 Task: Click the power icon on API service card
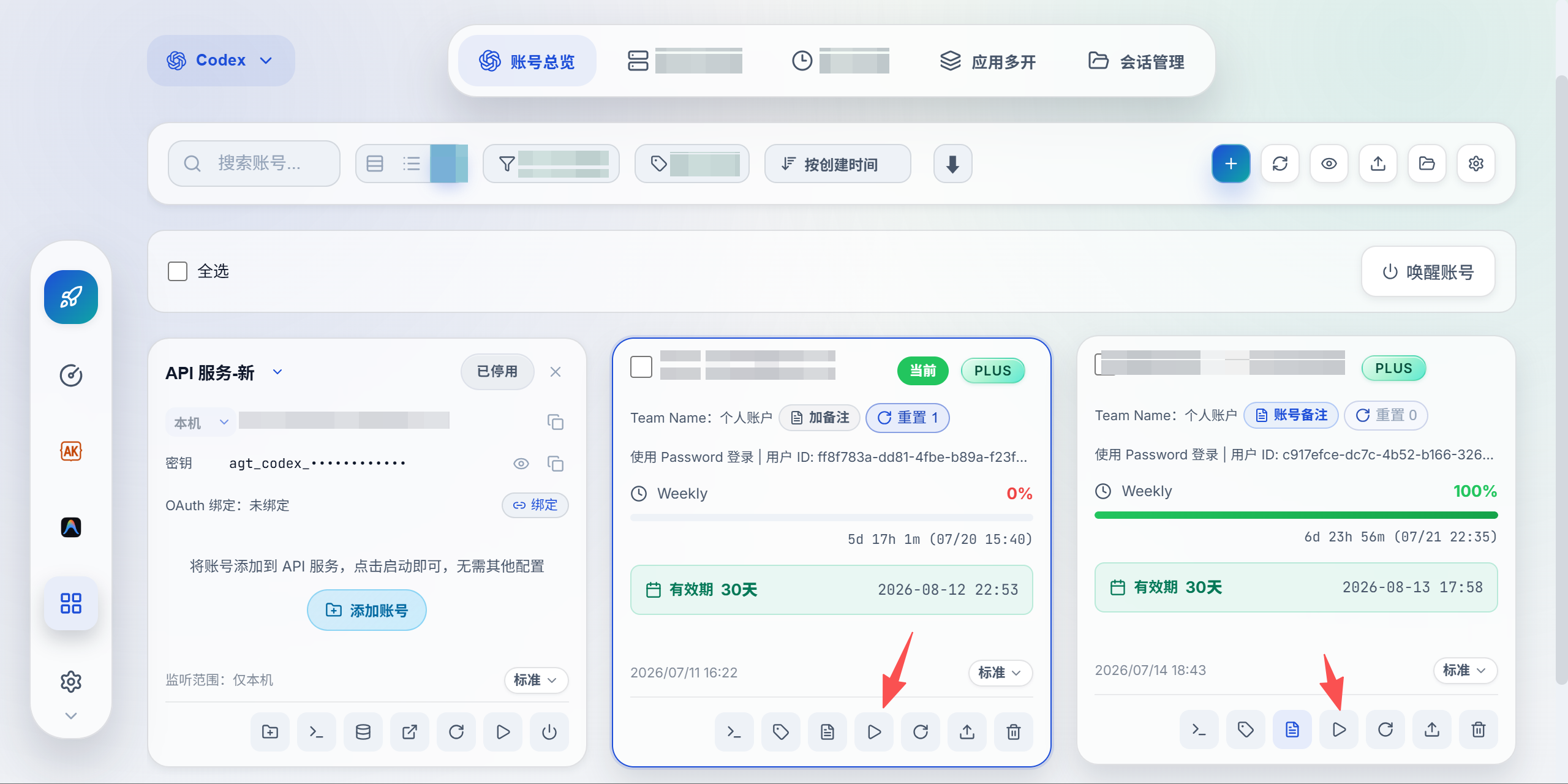[x=549, y=731]
